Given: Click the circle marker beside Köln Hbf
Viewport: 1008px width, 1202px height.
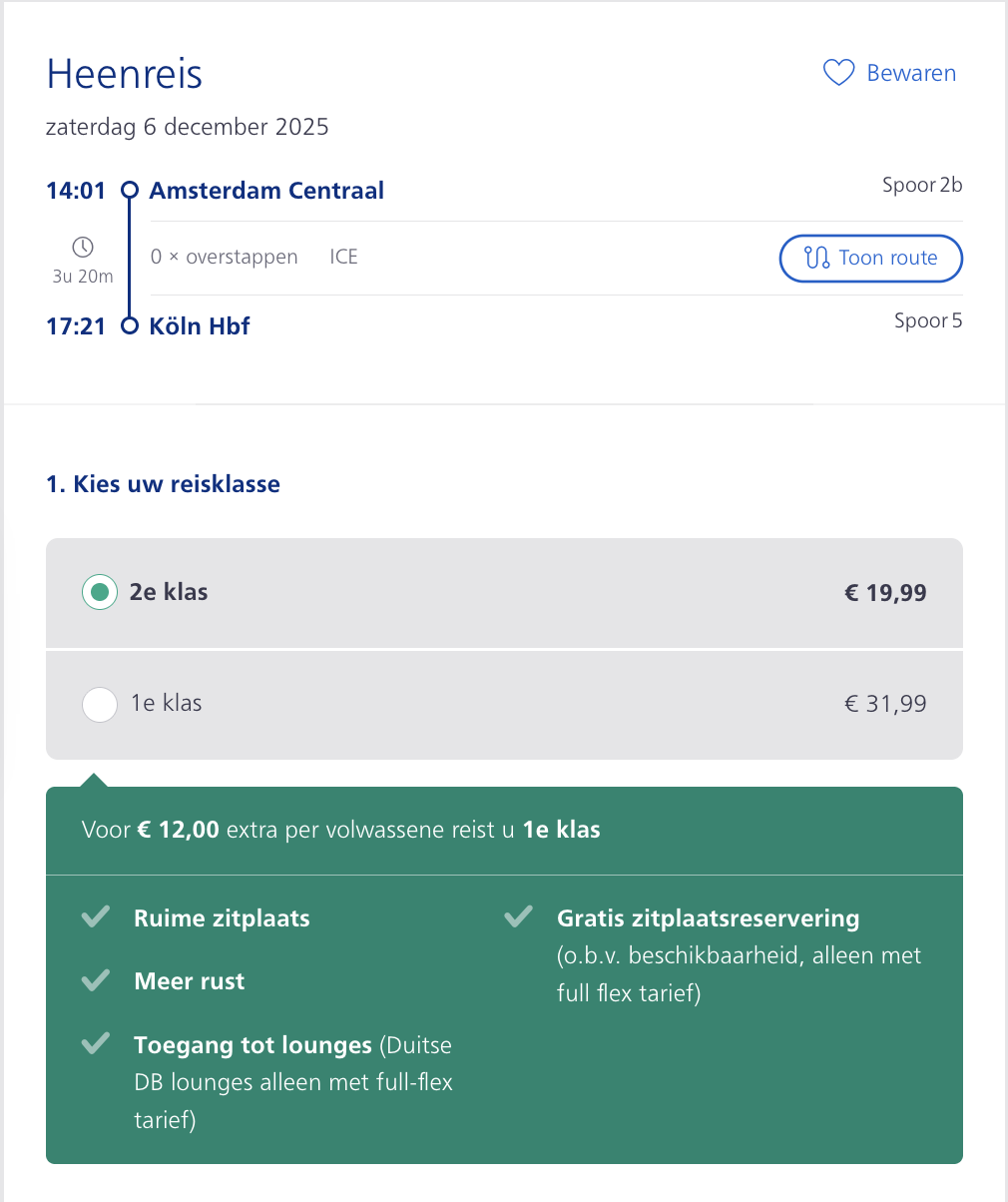Looking at the screenshot, I should (129, 325).
